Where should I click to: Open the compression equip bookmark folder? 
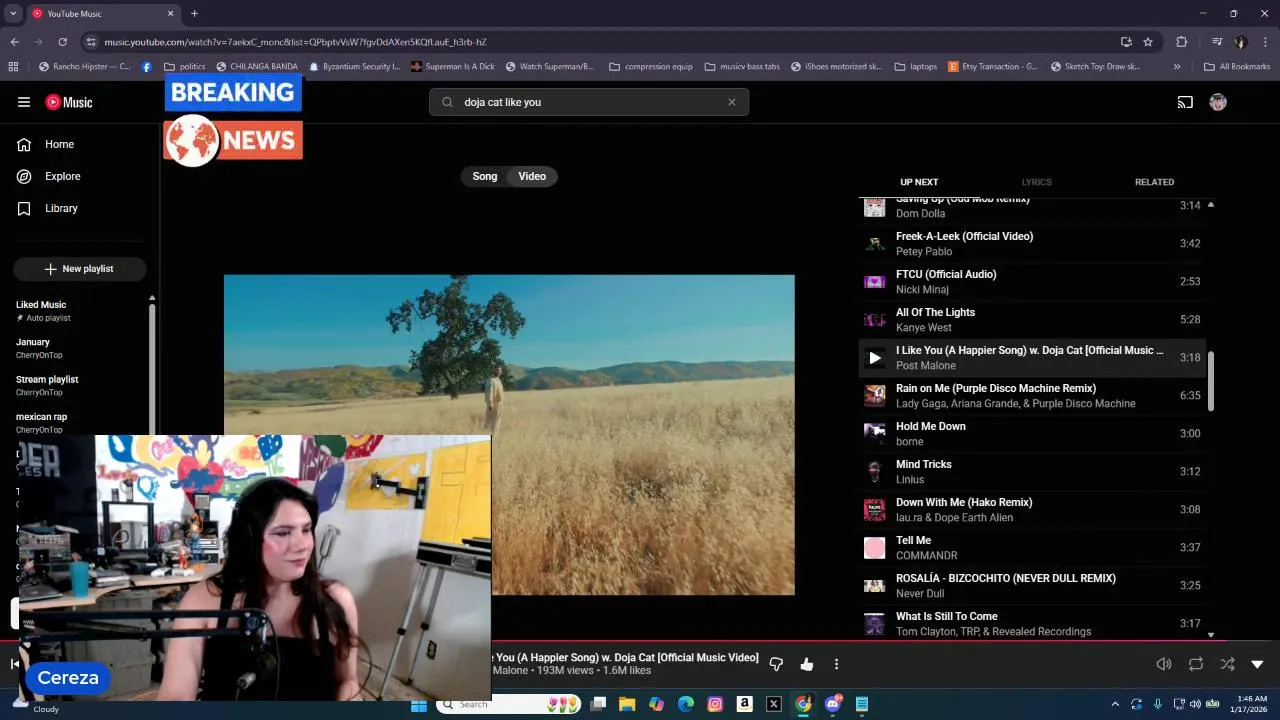650,67
